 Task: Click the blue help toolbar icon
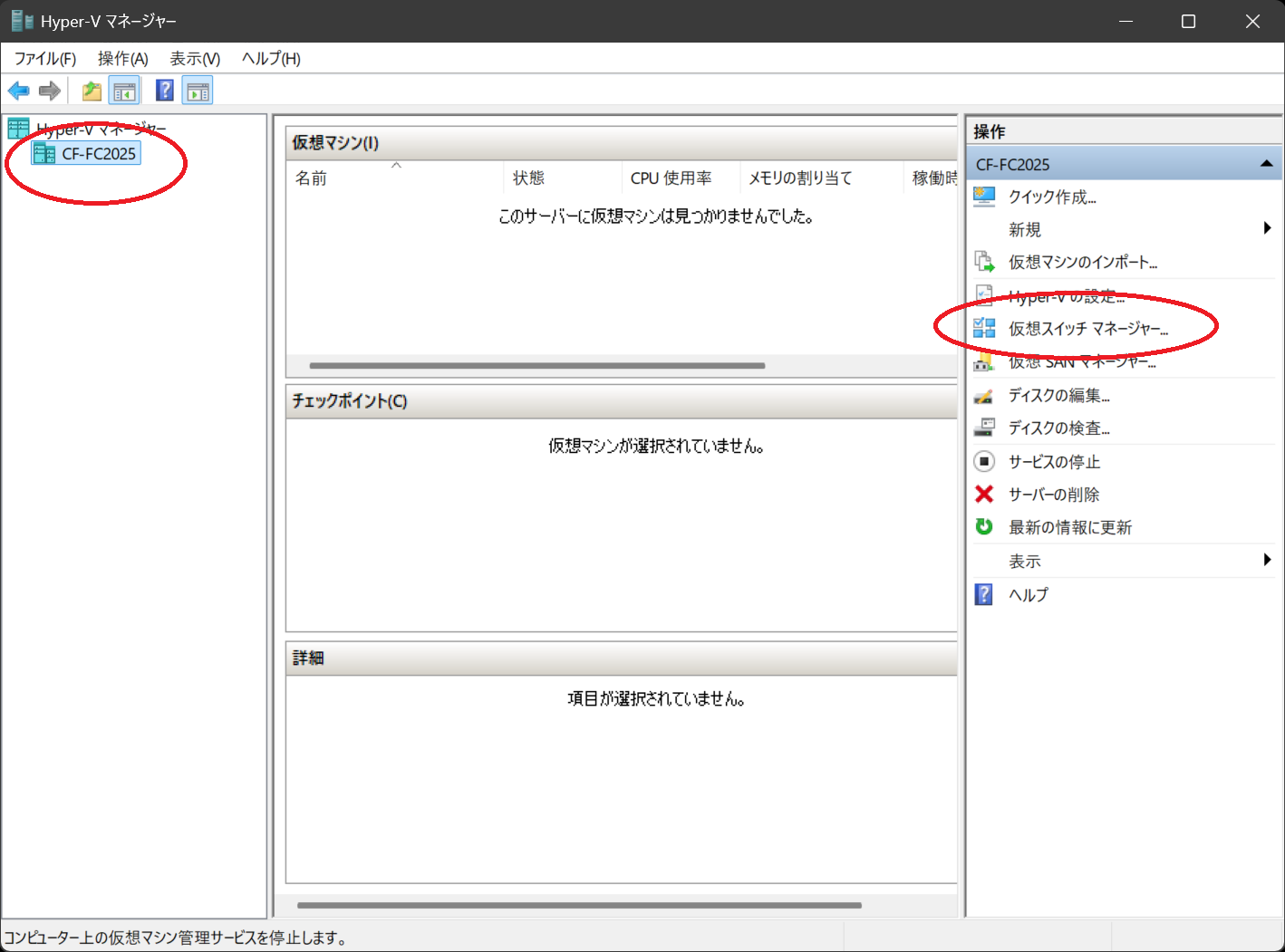[x=165, y=91]
